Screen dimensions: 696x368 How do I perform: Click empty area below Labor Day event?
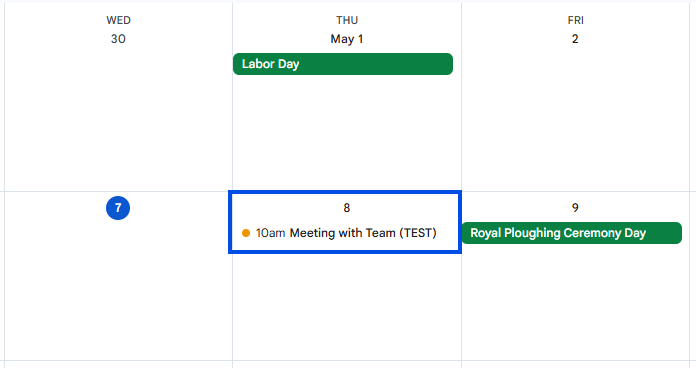[x=347, y=133]
